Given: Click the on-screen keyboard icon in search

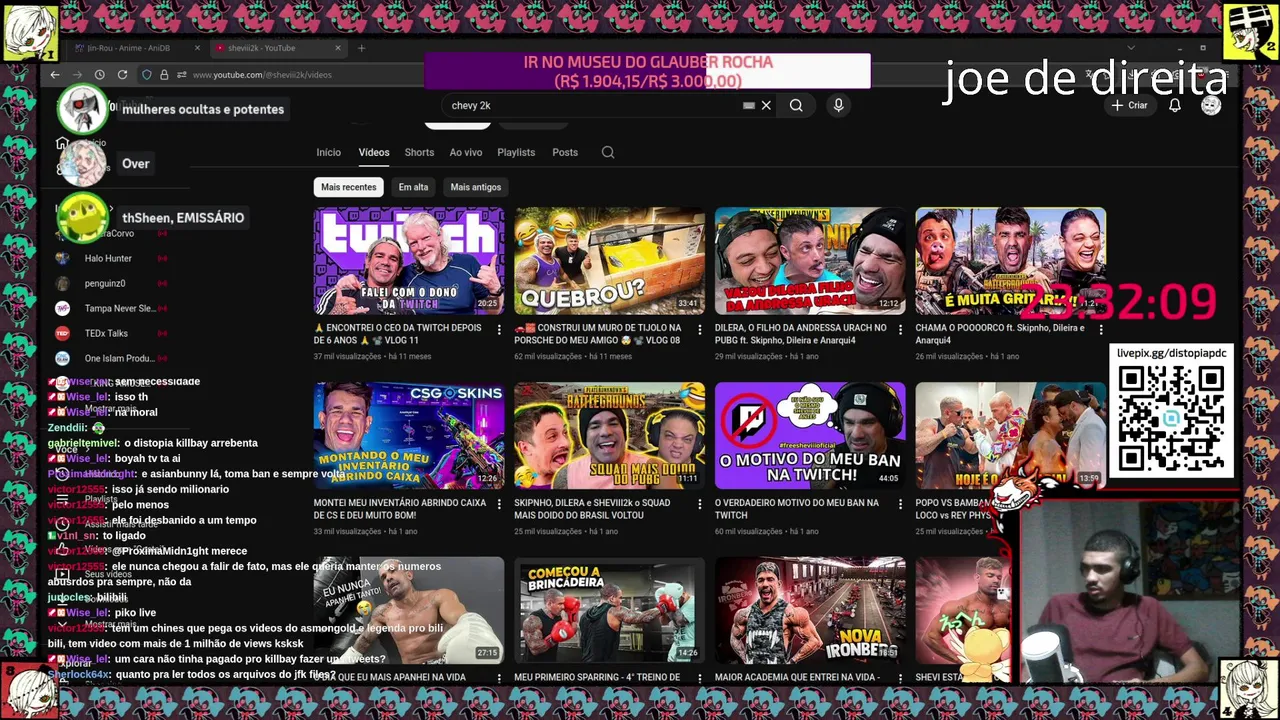Looking at the screenshot, I should [x=748, y=105].
